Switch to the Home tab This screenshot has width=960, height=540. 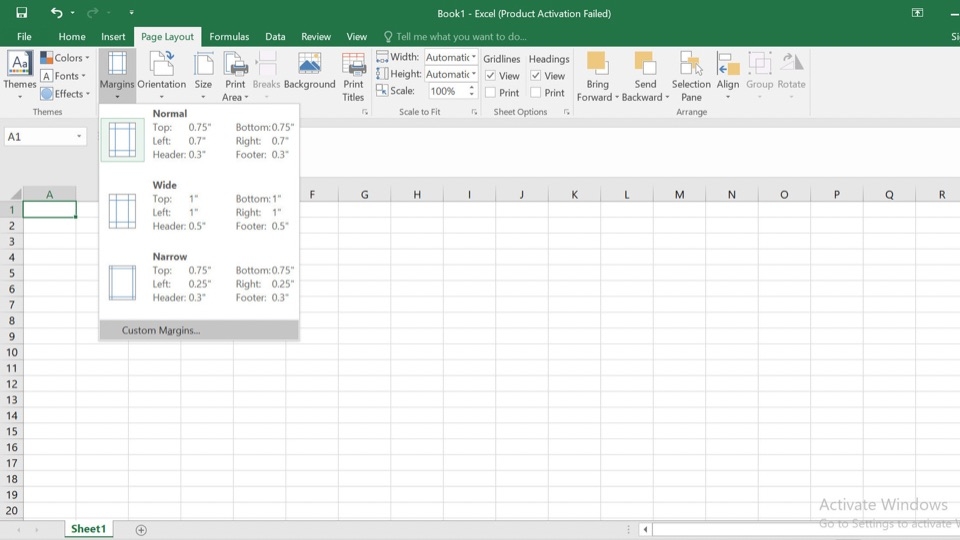point(72,37)
